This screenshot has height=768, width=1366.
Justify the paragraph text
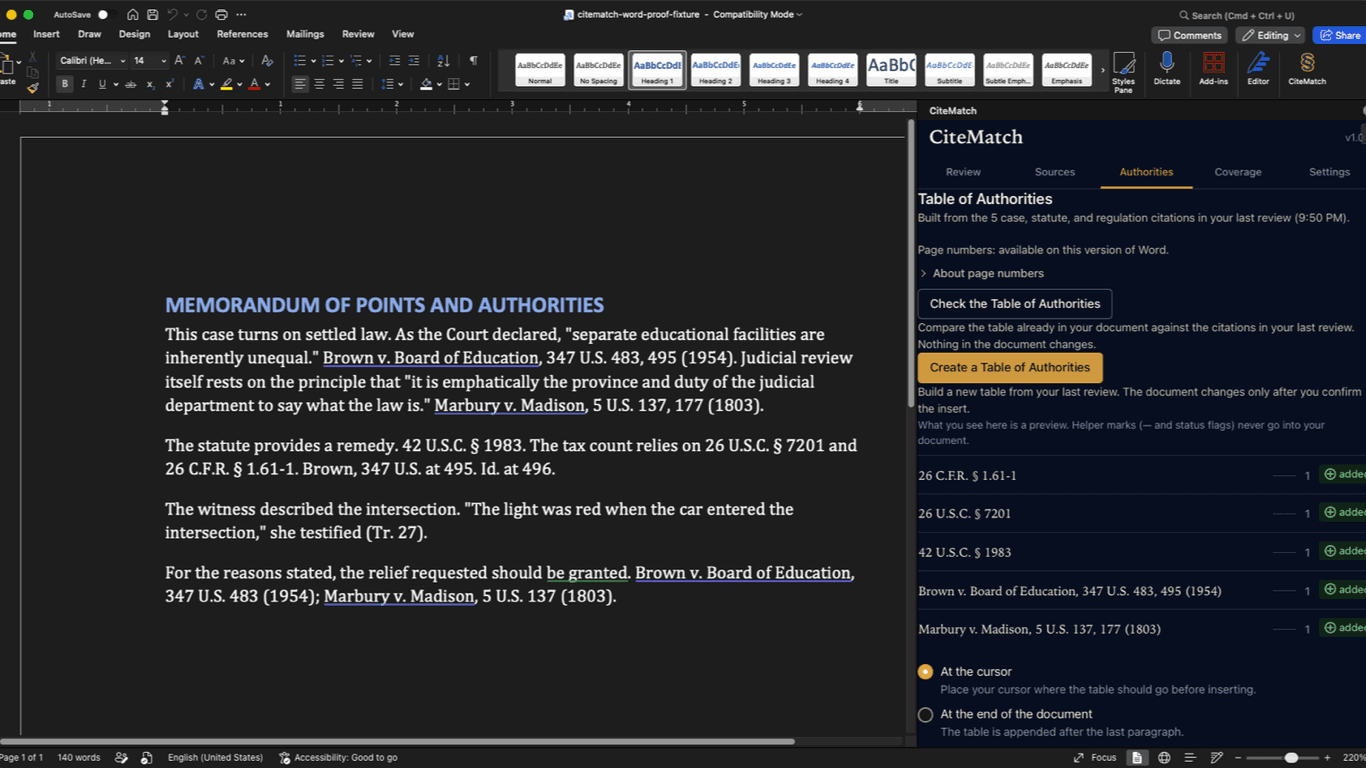tap(357, 84)
